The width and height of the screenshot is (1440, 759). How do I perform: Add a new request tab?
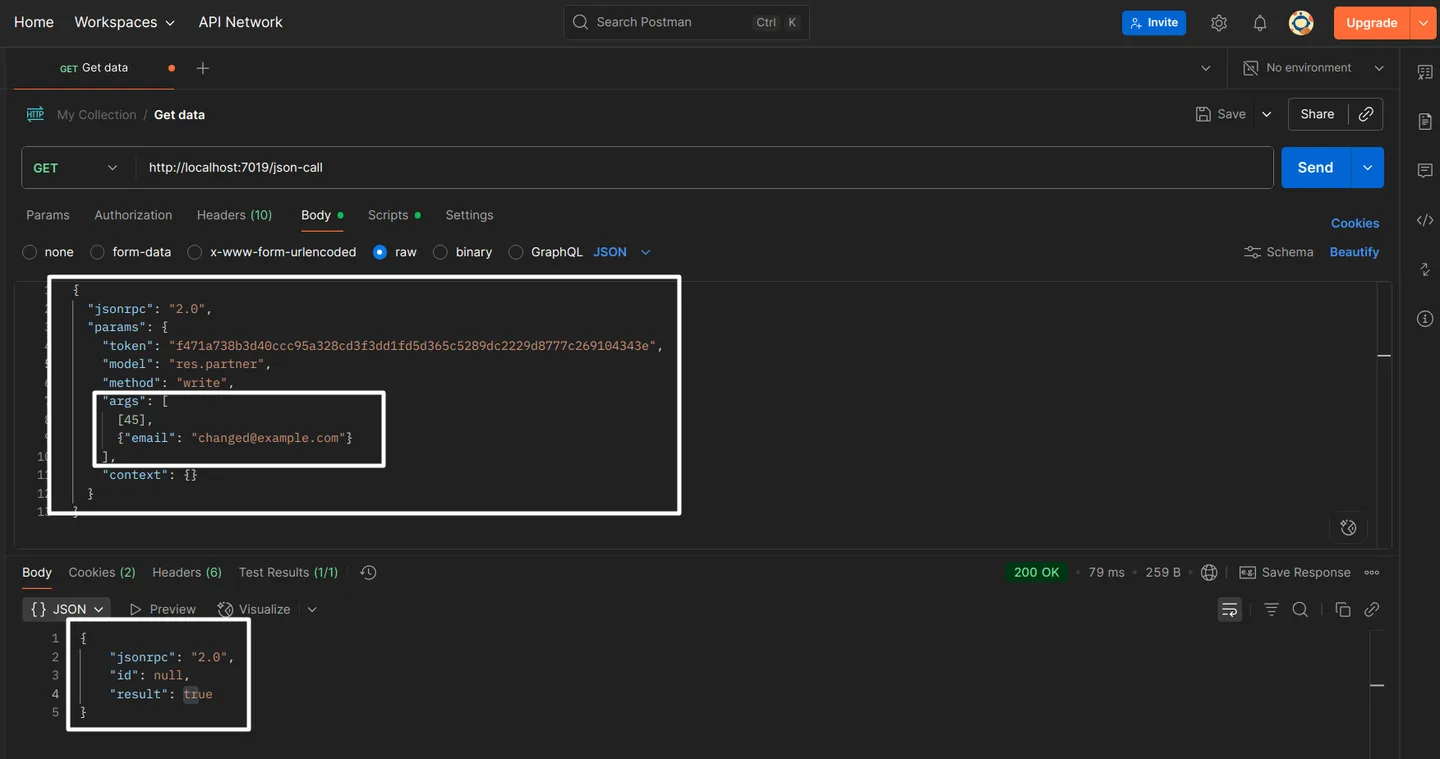click(x=203, y=68)
